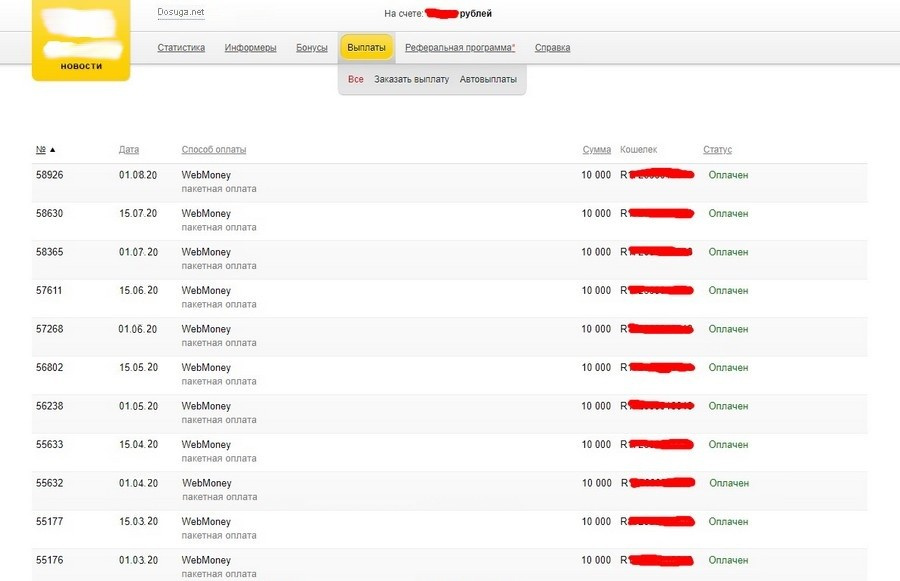Click the date 15.05.20
Viewport: 900px width, 581px height.
click(138, 367)
